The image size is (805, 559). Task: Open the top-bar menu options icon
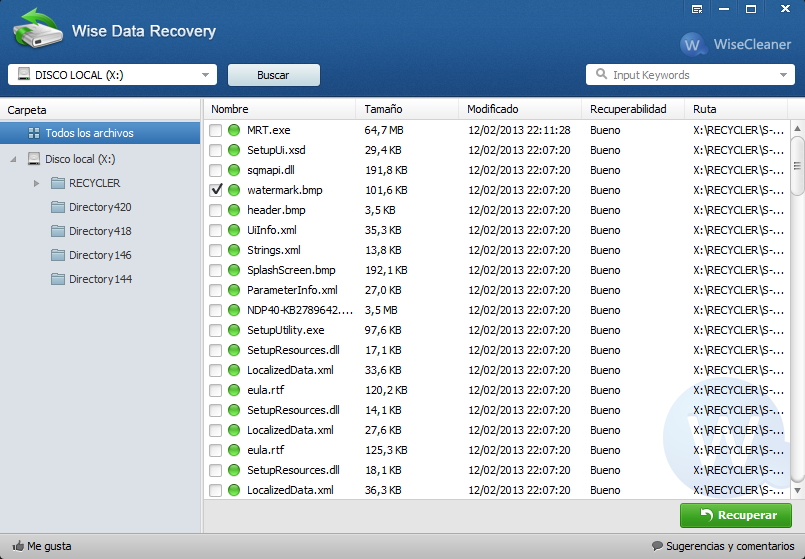697,9
